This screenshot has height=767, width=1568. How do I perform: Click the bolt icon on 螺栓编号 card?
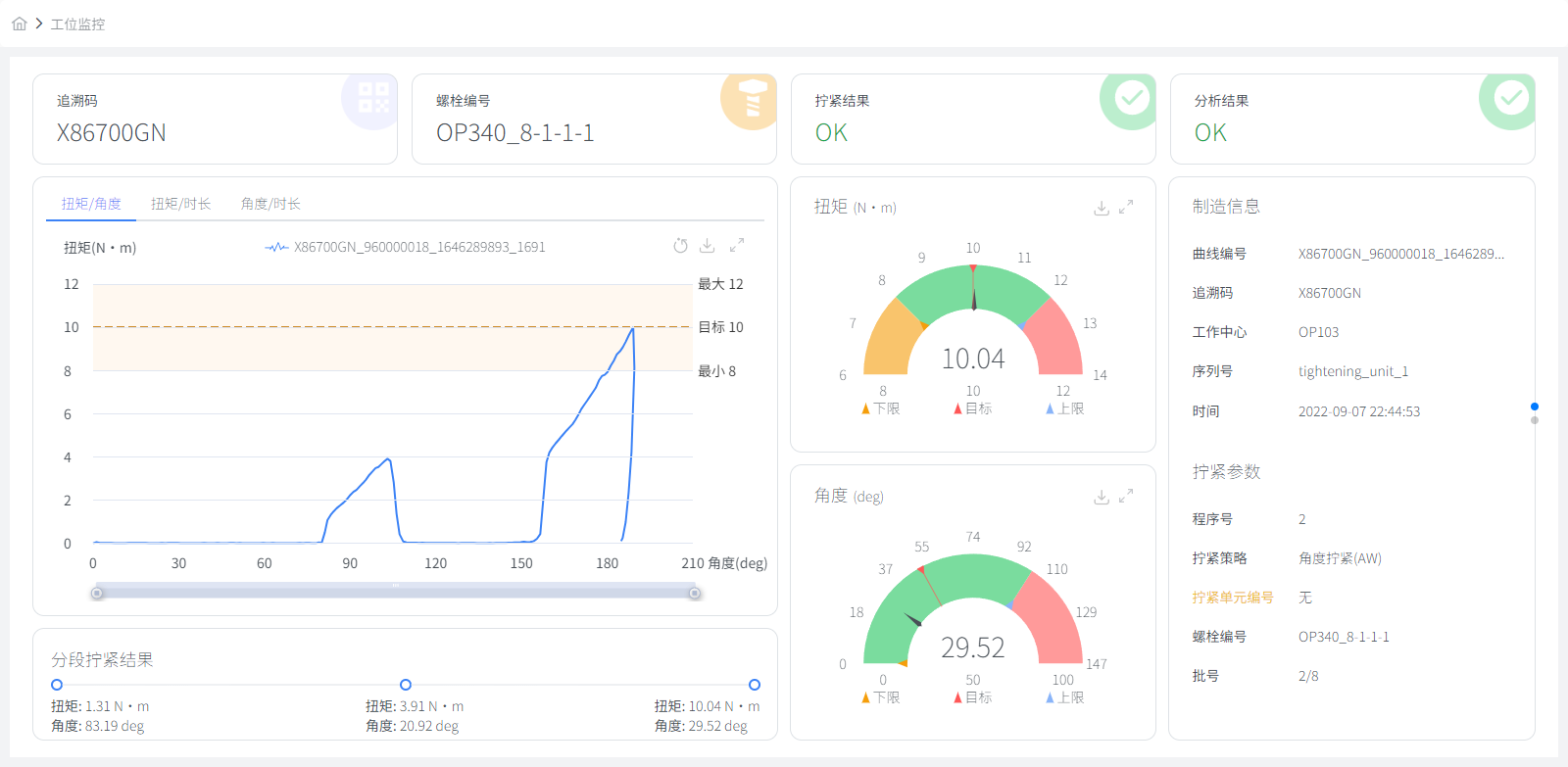[752, 99]
